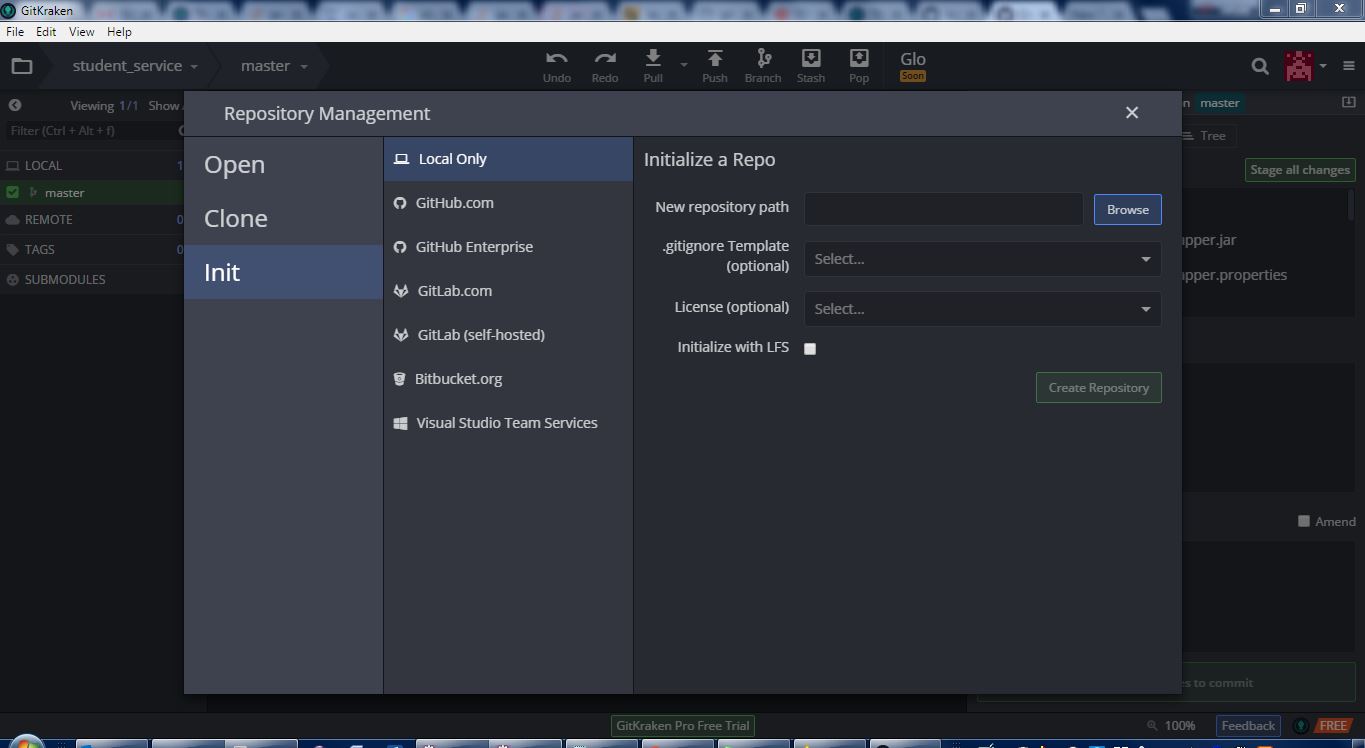
Task: Open the .gitignore Template dropdown
Action: (981, 258)
